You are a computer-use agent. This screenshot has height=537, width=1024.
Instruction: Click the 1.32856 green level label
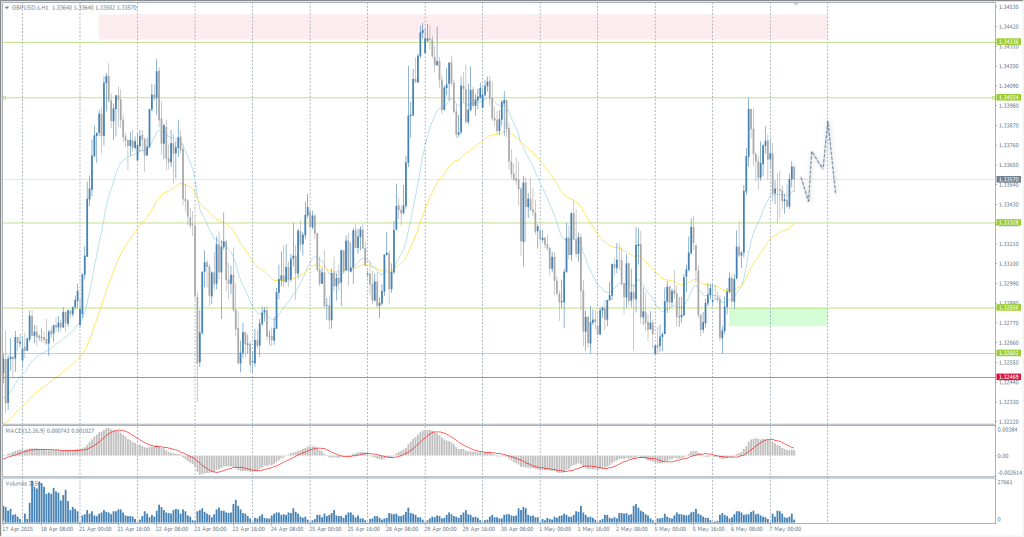coord(1008,308)
